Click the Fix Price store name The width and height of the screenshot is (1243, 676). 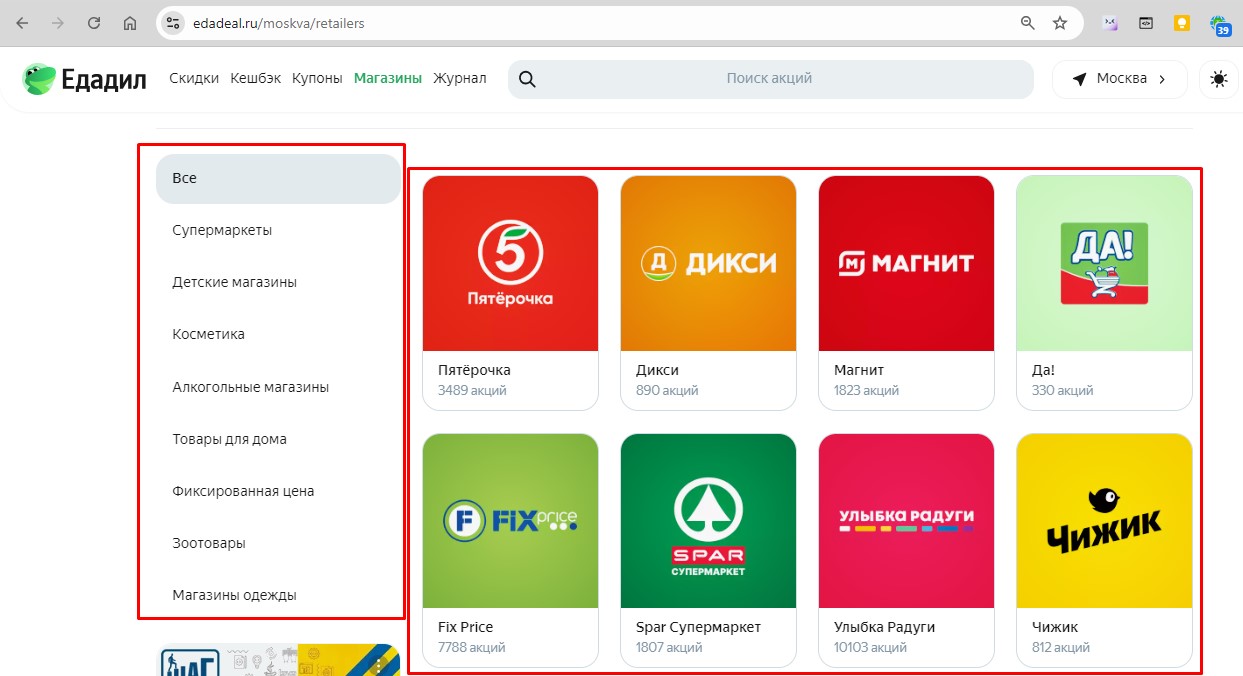465,627
